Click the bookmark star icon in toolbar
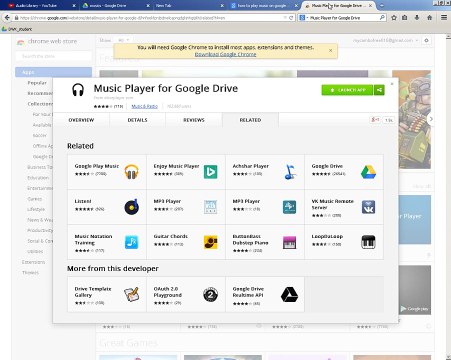451x360 pixels. click(x=394, y=18)
